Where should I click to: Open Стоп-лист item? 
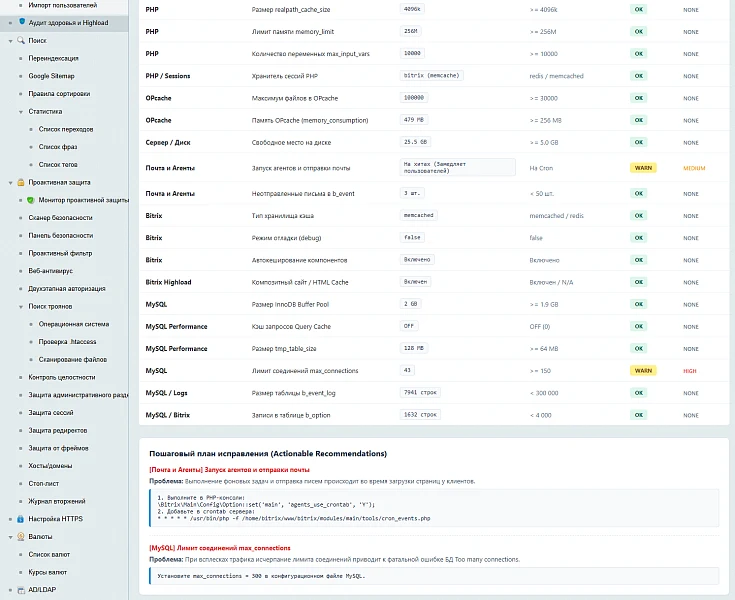[x=44, y=484]
